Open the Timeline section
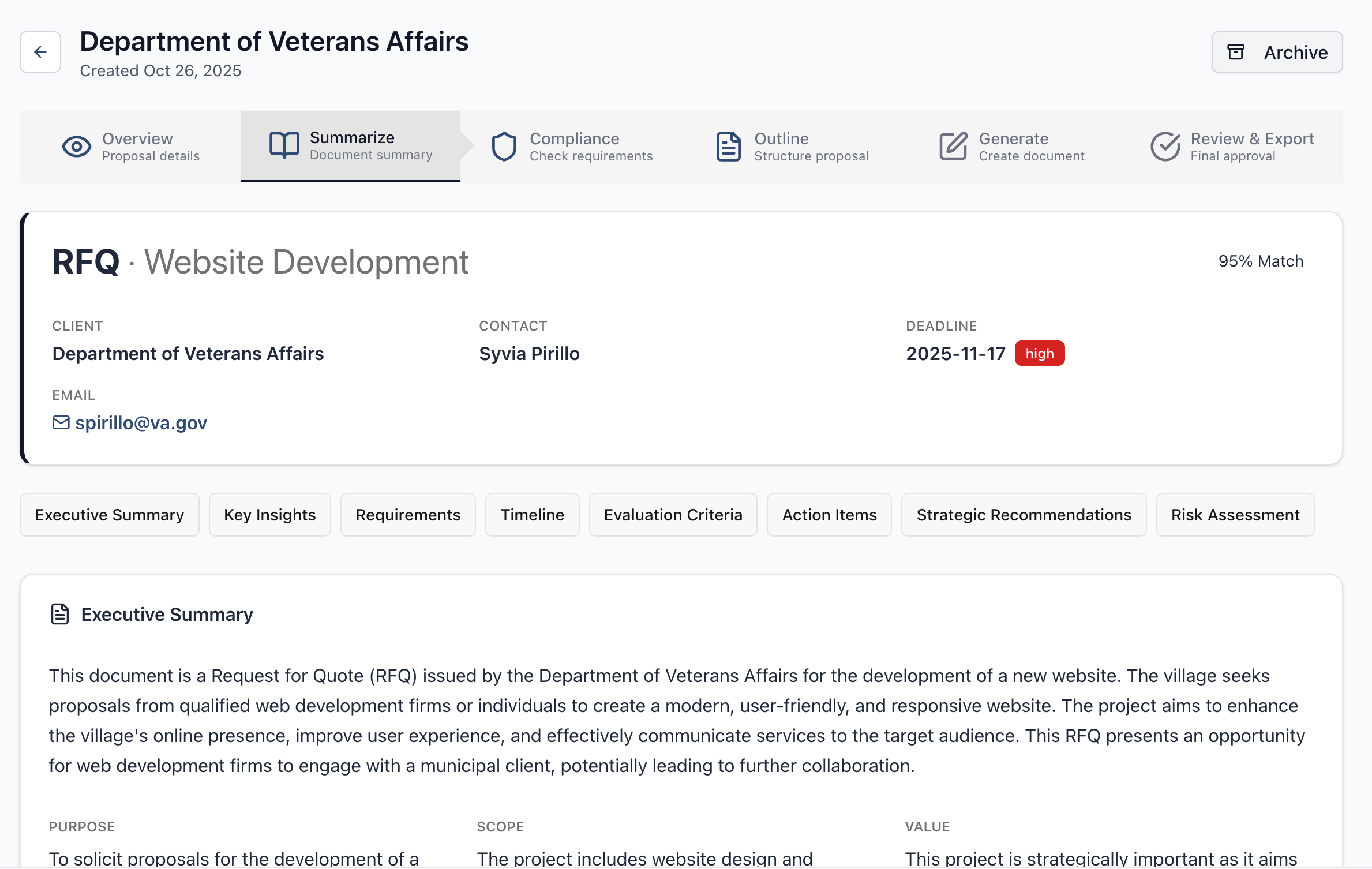Viewport: 1372px width, 869px height. (x=532, y=515)
